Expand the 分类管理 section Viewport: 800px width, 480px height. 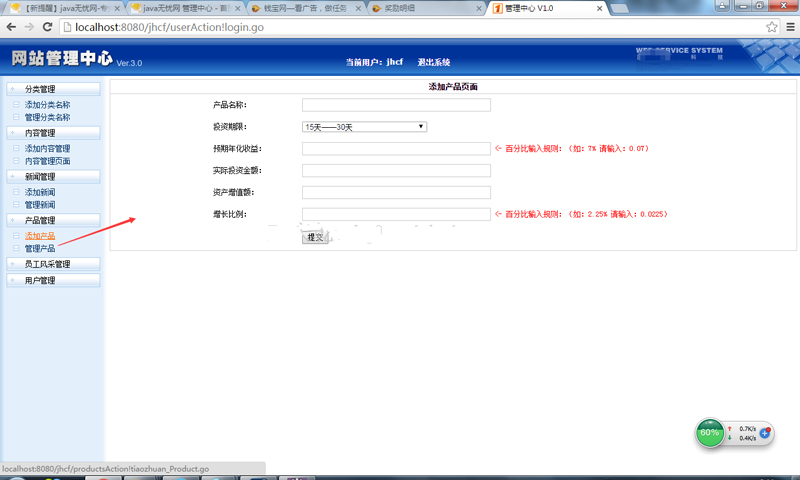pos(53,89)
